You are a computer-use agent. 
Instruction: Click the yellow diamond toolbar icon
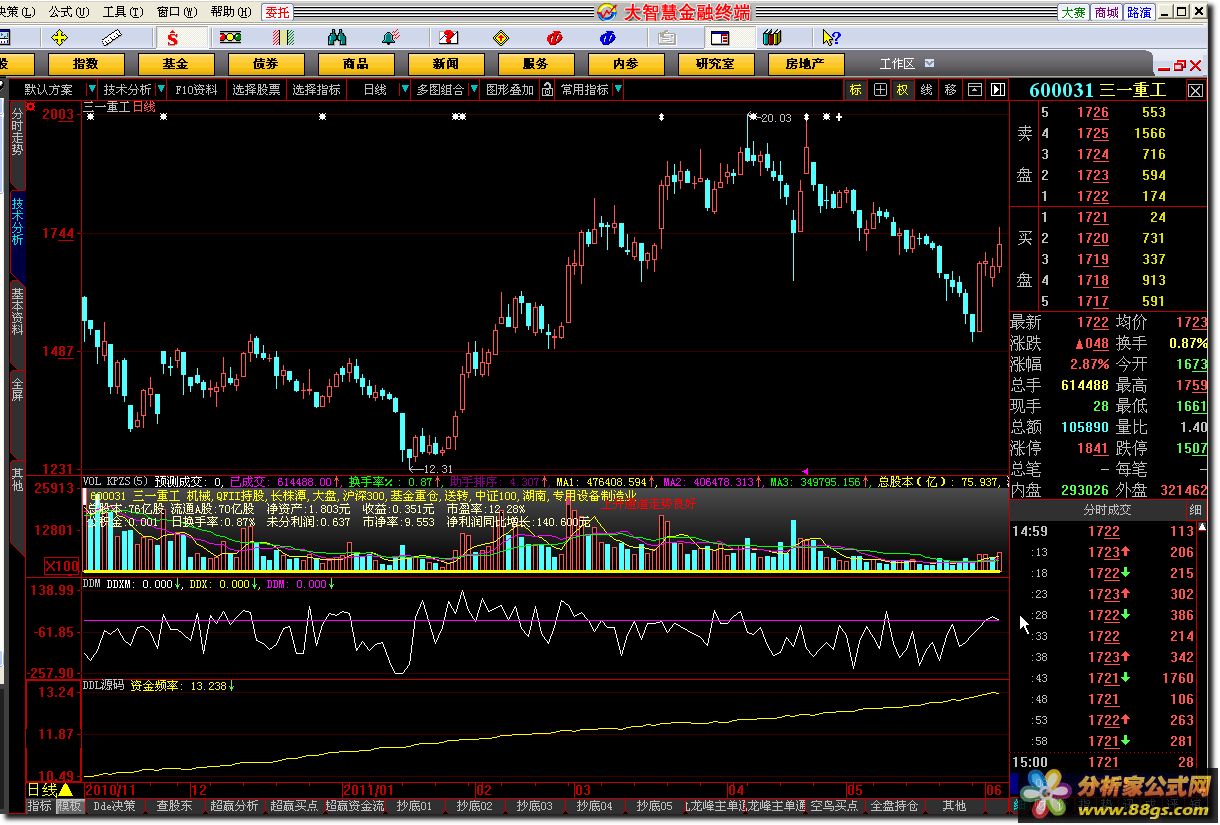click(501, 38)
